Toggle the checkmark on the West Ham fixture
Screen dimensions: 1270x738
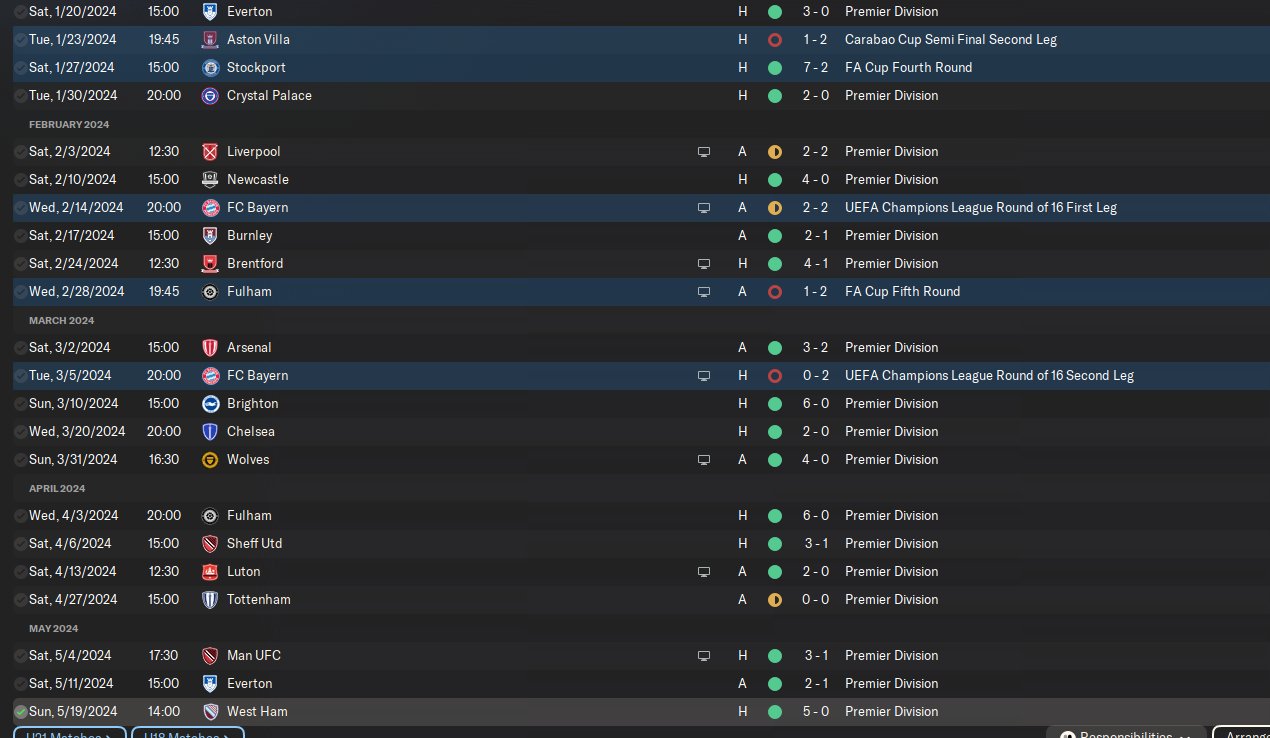click(21, 712)
